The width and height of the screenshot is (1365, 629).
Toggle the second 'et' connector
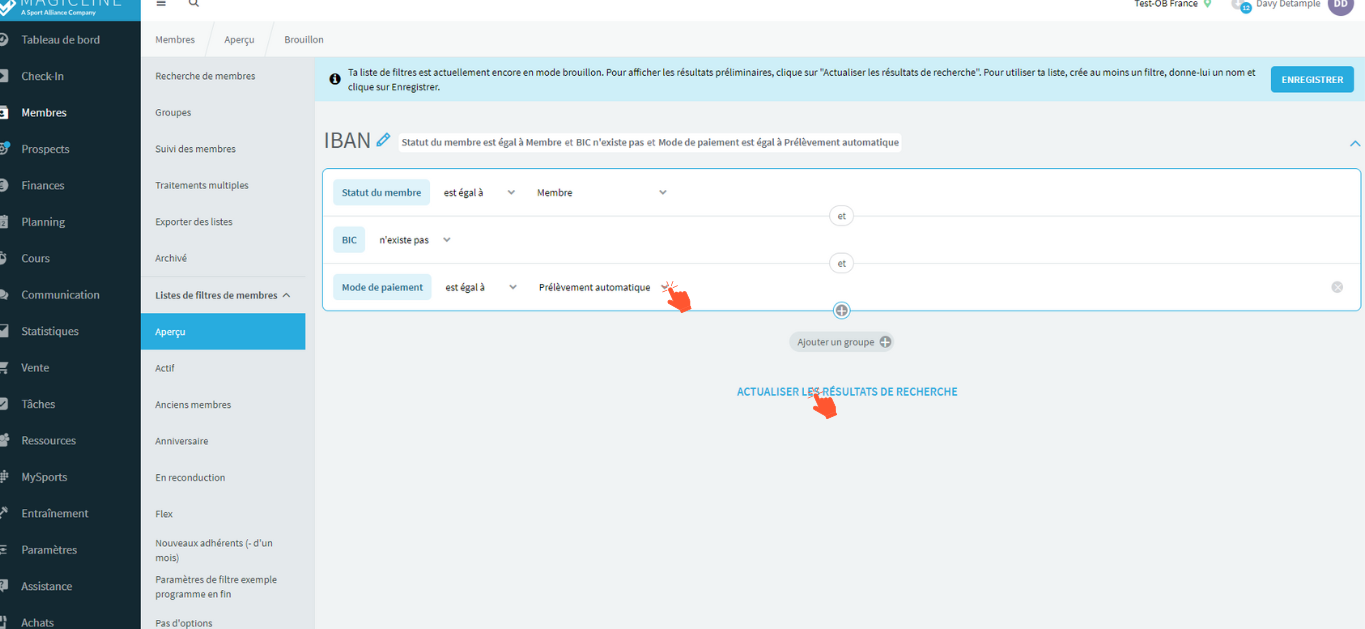click(842, 264)
